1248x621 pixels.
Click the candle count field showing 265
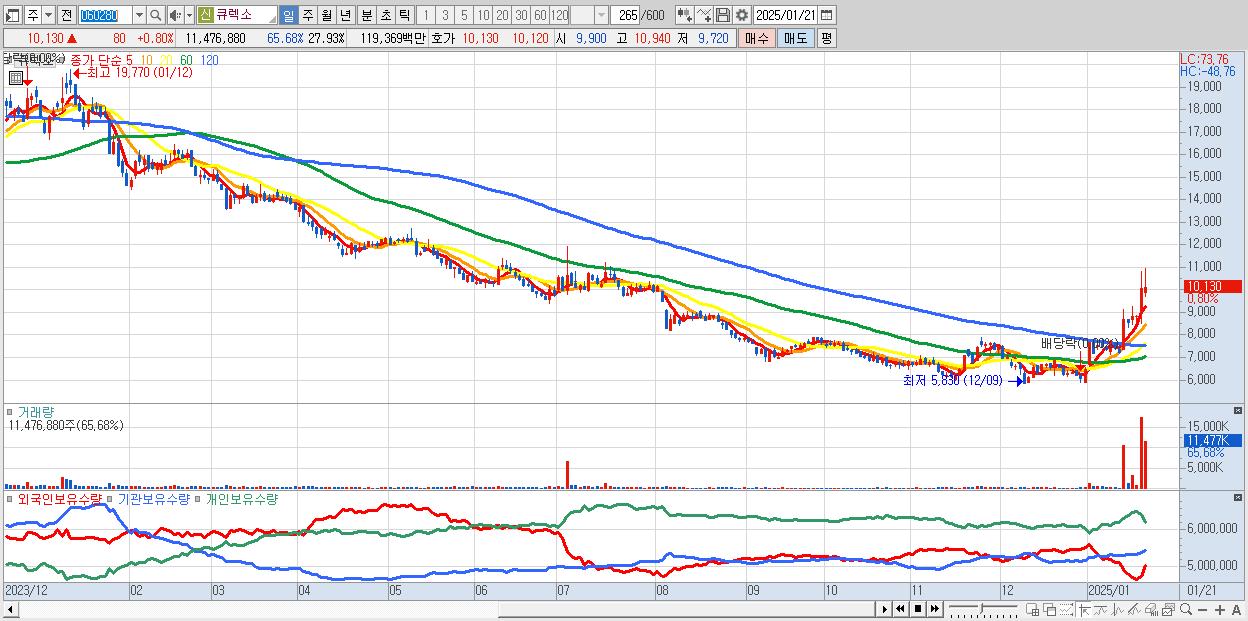coord(625,15)
